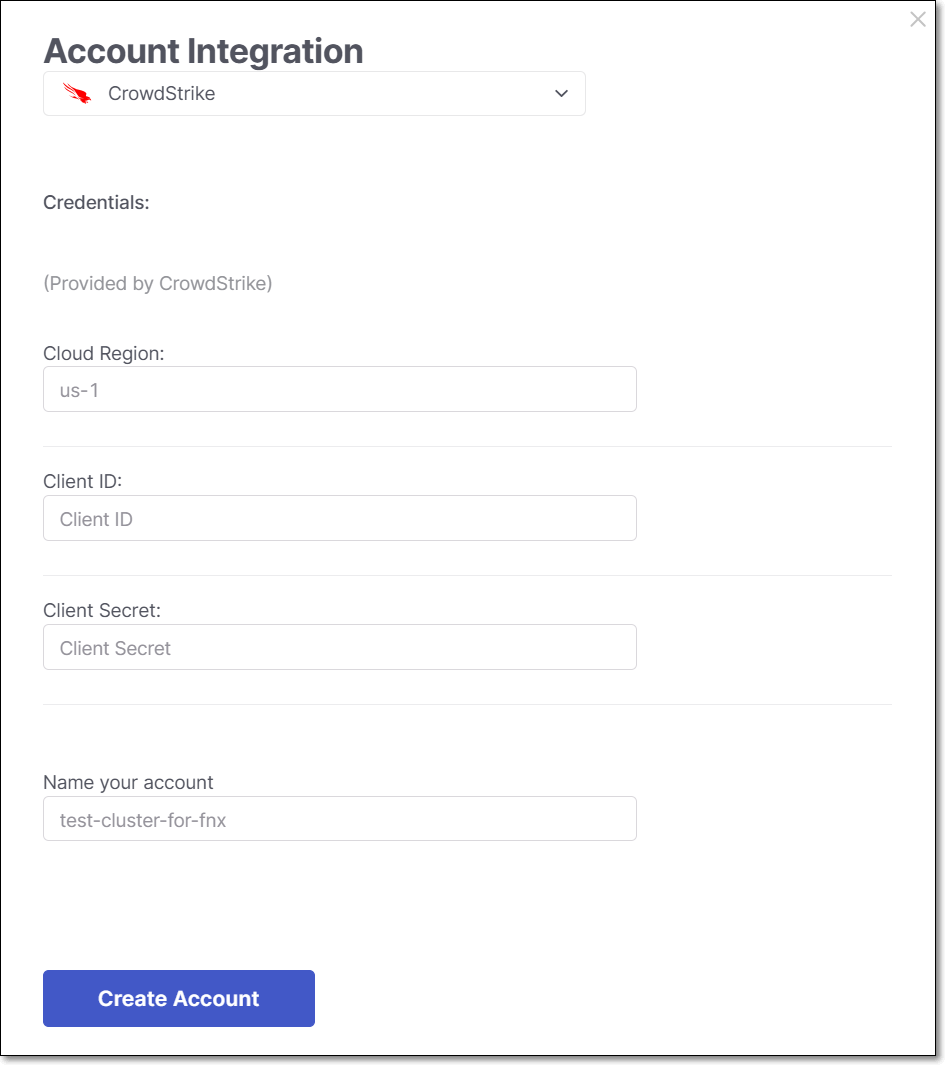The image size is (945, 1065).
Task: Click the Client Secret: field label
Action: click(x=102, y=610)
